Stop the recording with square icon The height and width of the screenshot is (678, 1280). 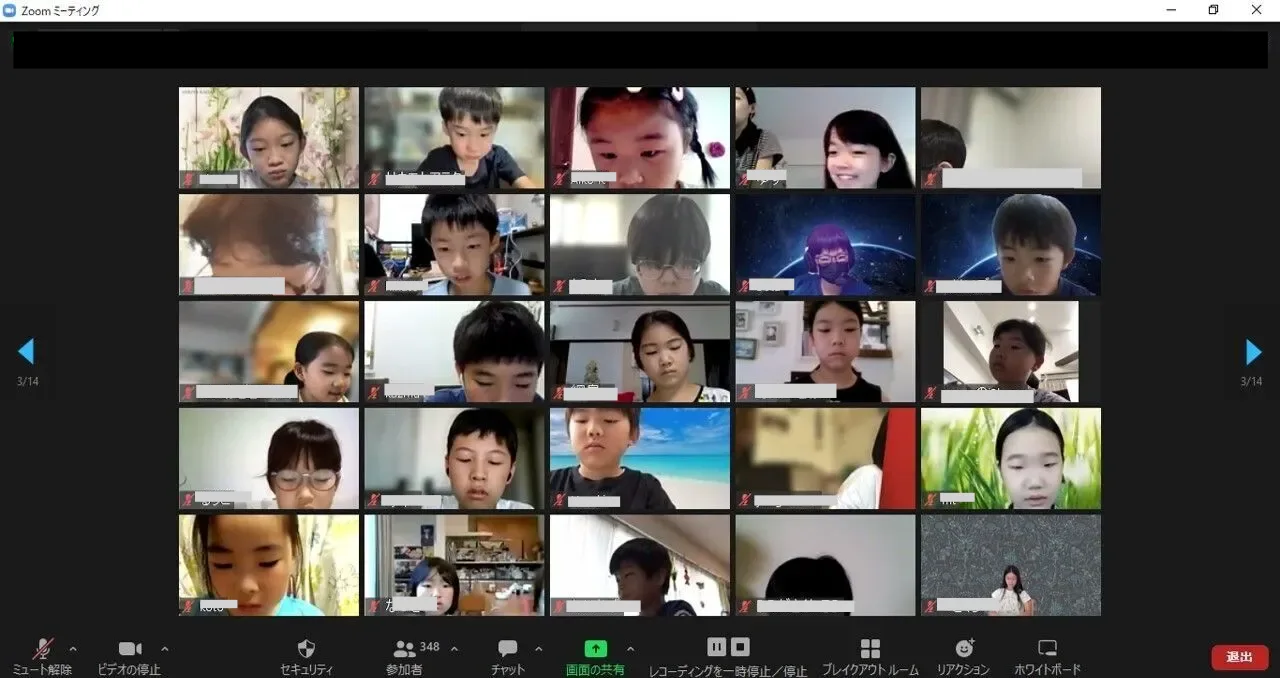[x=740, y=646]
